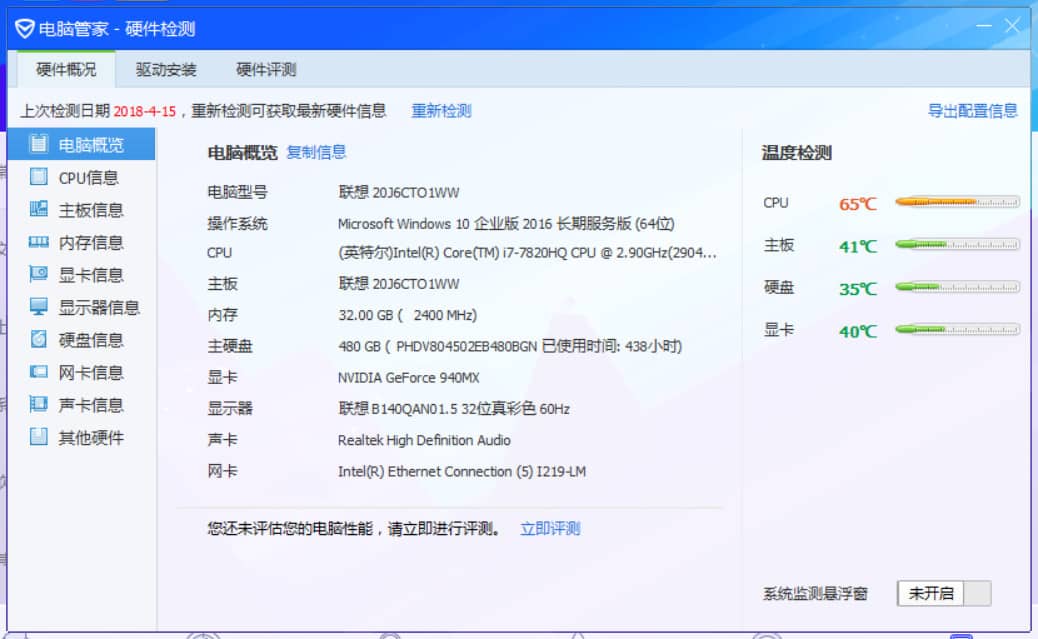Screen dimensions: 1038x639
Task: Show 主板信息 from the sidebar
Action: tap(81, 210)
